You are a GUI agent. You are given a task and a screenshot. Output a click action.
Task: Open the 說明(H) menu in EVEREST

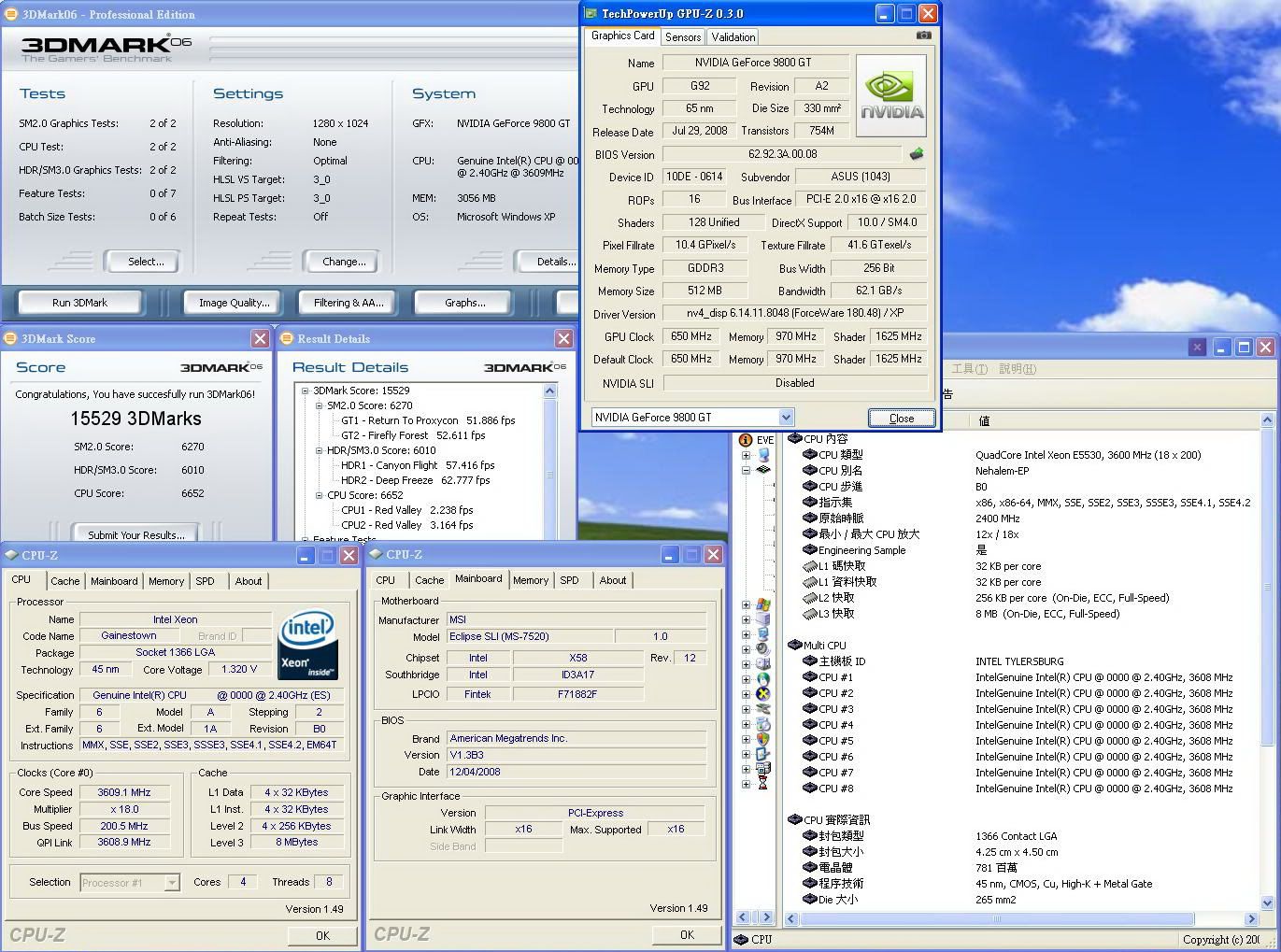[1018, 369]
